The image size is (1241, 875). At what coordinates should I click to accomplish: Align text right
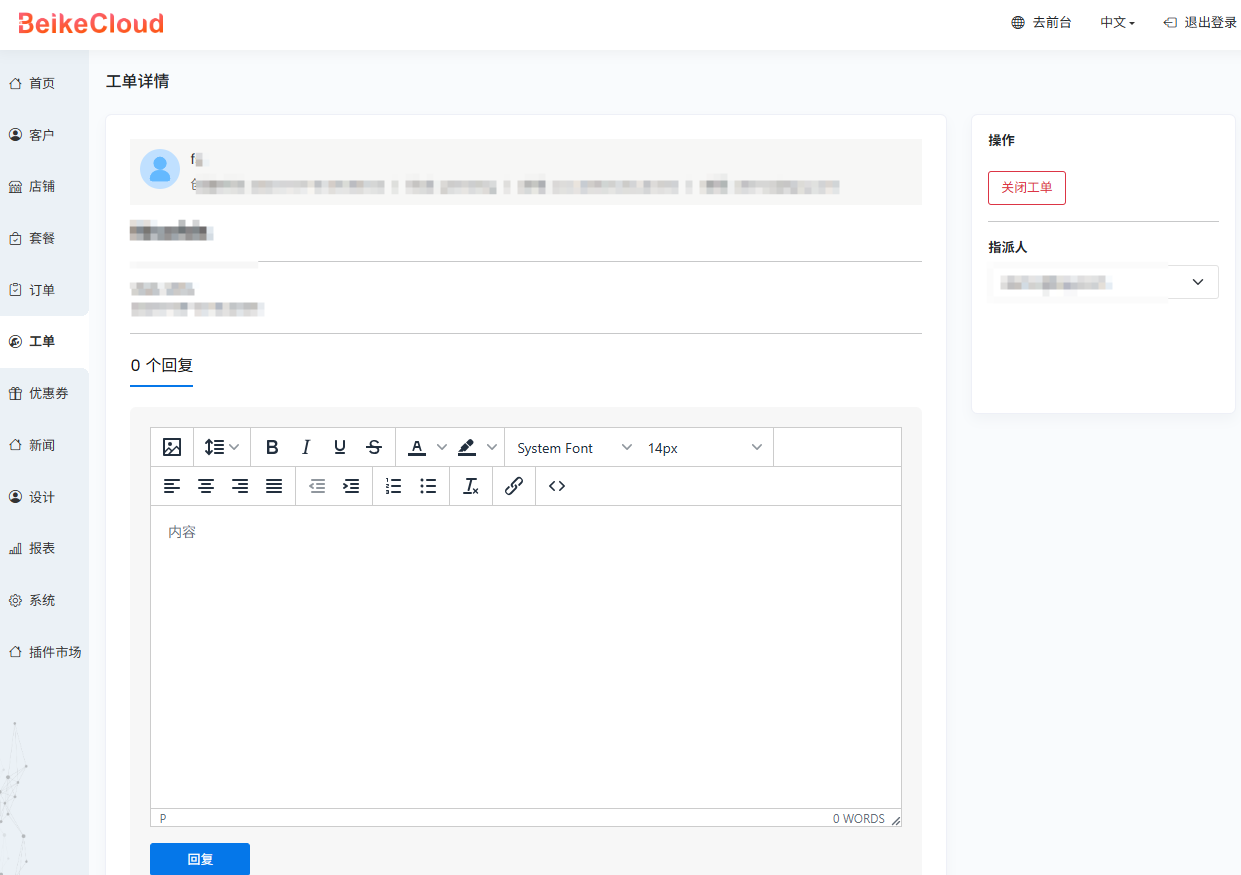tap(240, 486)
